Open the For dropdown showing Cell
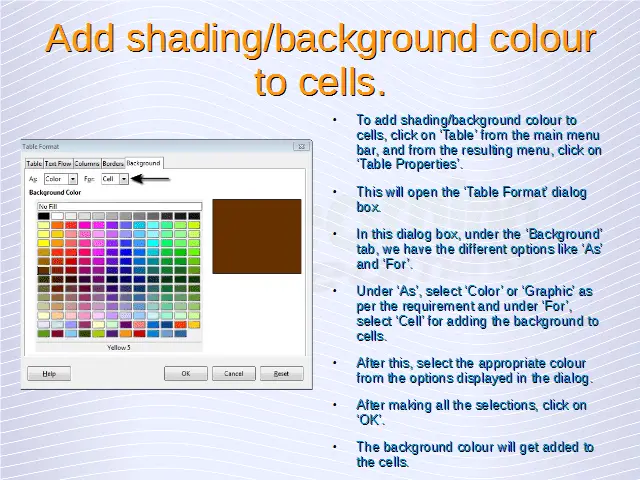Image resolution: width=640 pixels, height=480 pixels. click(x=114, y=179)
